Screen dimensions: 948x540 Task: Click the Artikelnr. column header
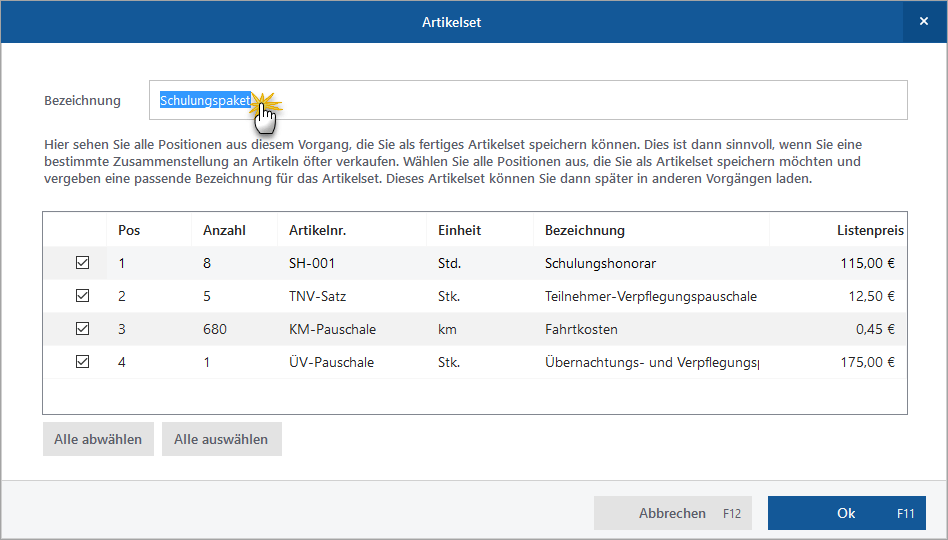(317, 230)
